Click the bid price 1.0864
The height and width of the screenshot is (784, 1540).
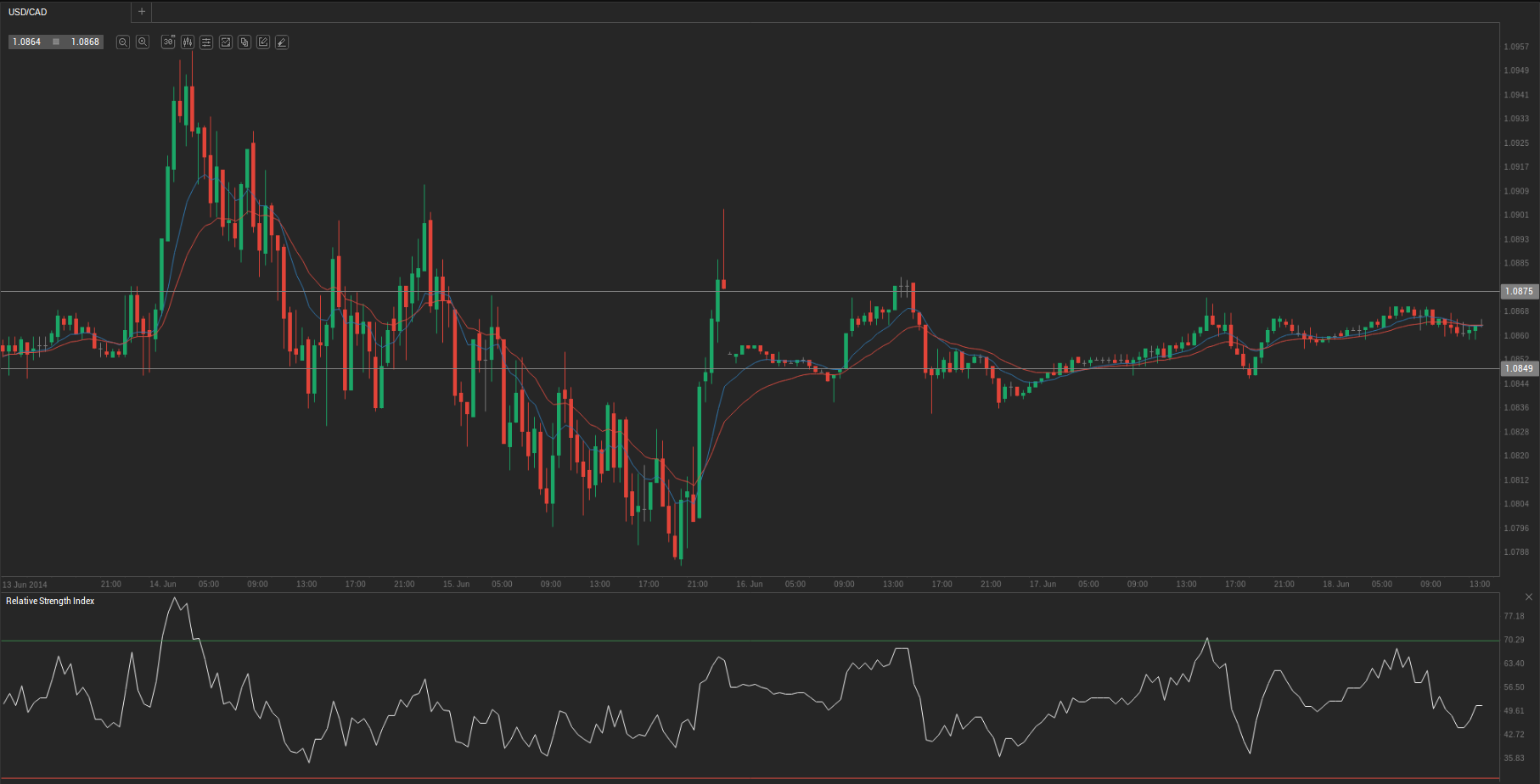point(26,42)
